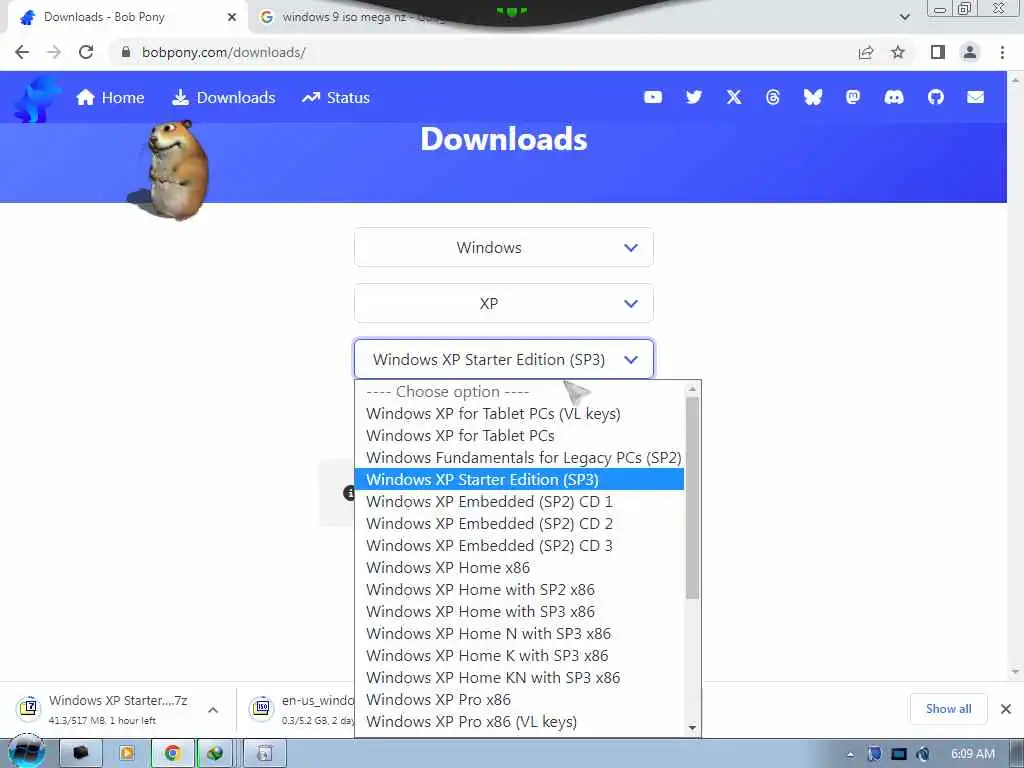Choose Windows XP Pro x86 option
This screenshot has height=768, width=1024.
point(519,699)
